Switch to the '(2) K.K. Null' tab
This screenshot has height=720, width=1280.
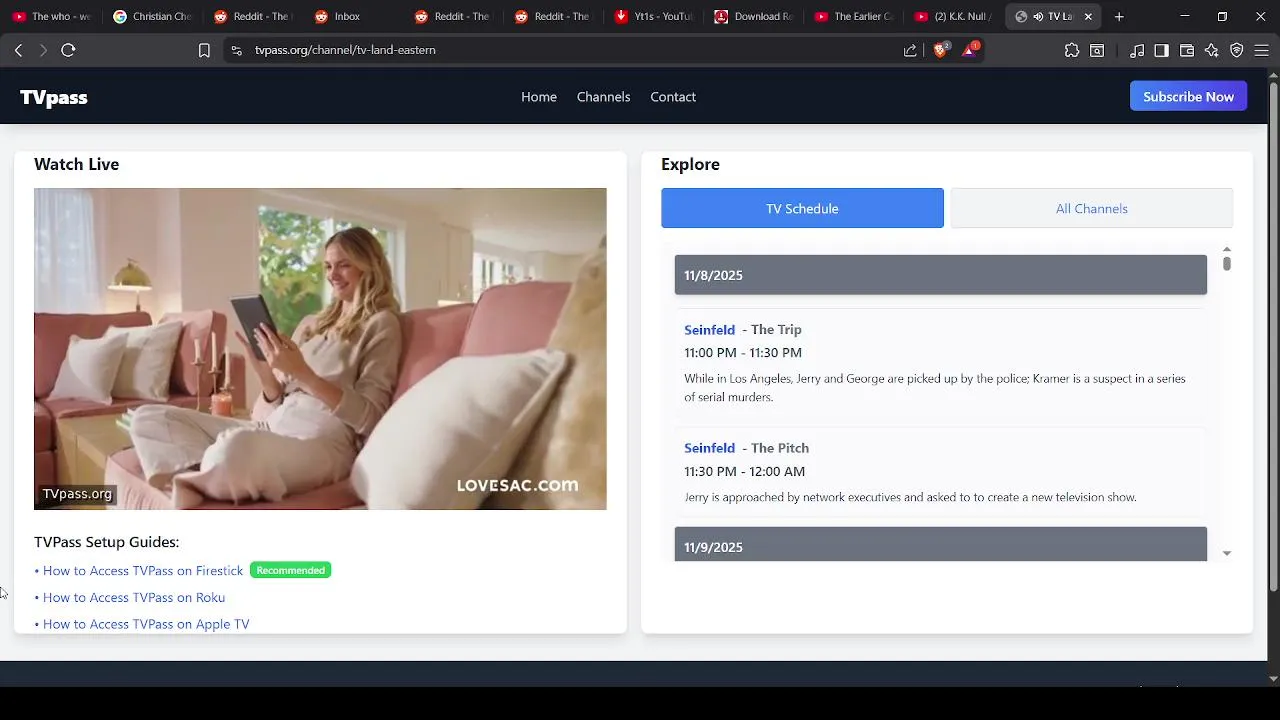point(954,16)
